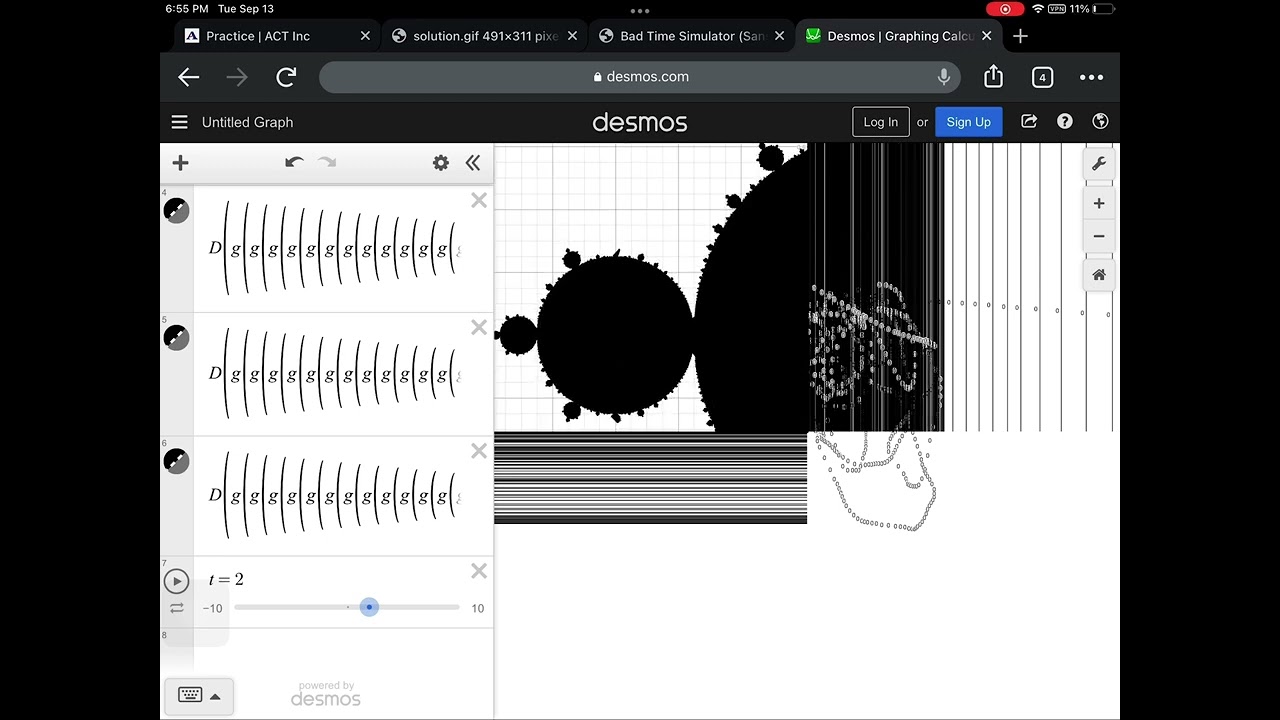Click the expression 4 formula field
Screen dimensions: 1280x720
(335, 249)
